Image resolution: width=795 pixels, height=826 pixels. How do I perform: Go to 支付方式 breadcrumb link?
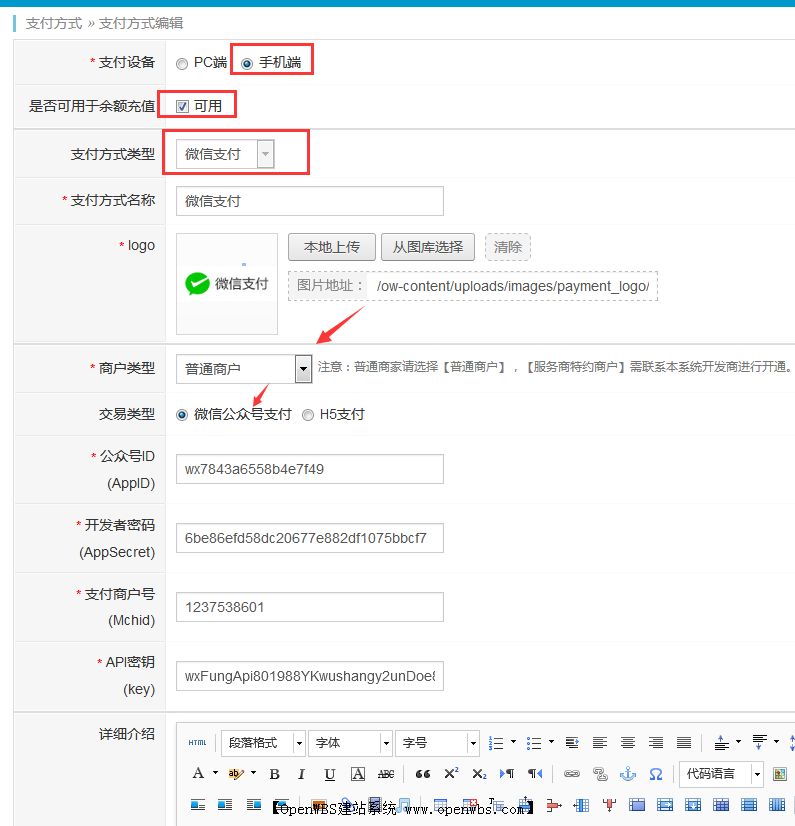(54, 23)
